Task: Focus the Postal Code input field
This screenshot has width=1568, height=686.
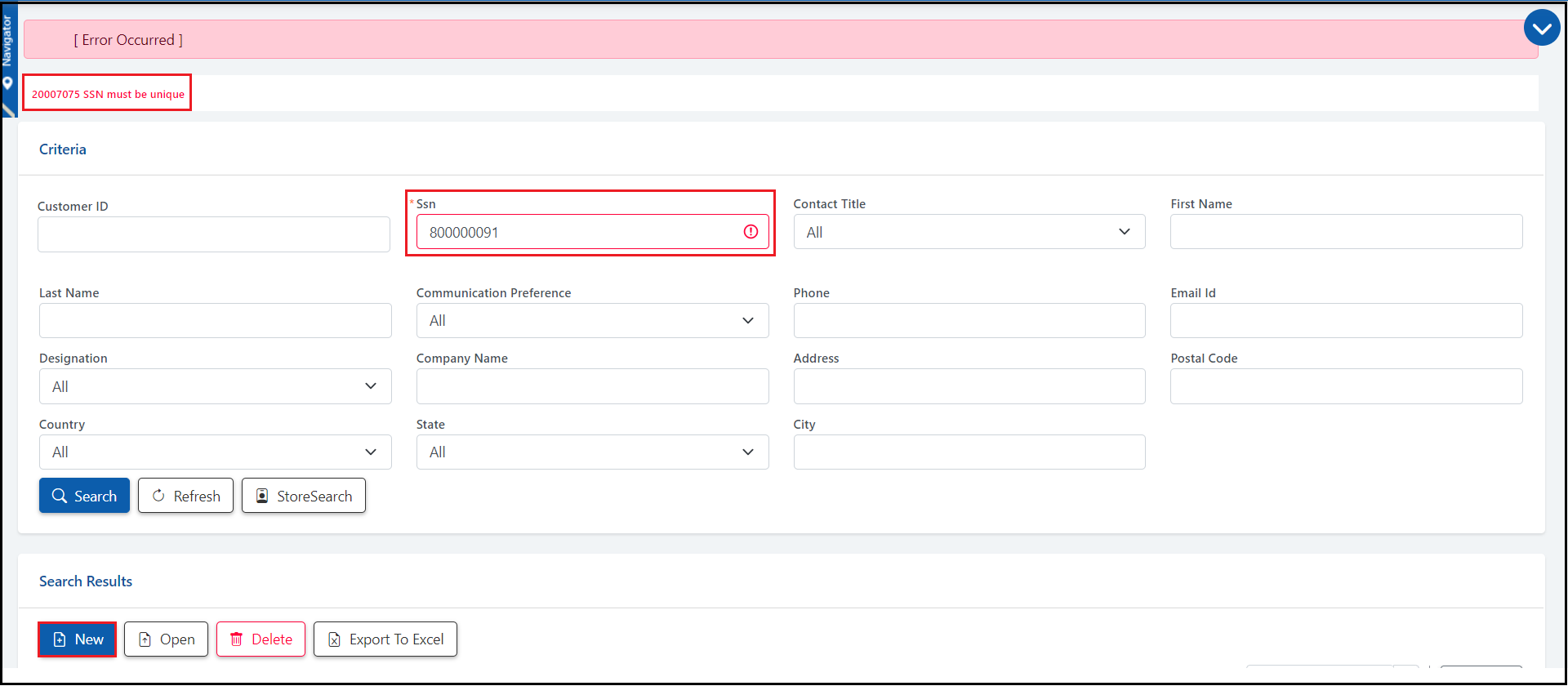Action: (x=1346, y=386)
